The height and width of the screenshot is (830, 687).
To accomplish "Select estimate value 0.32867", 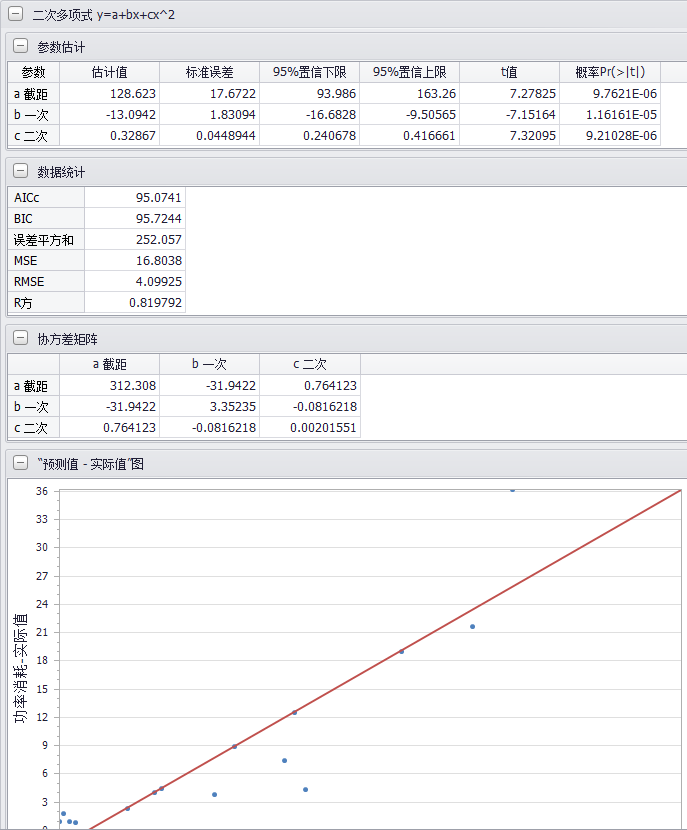I will (110, 136).
